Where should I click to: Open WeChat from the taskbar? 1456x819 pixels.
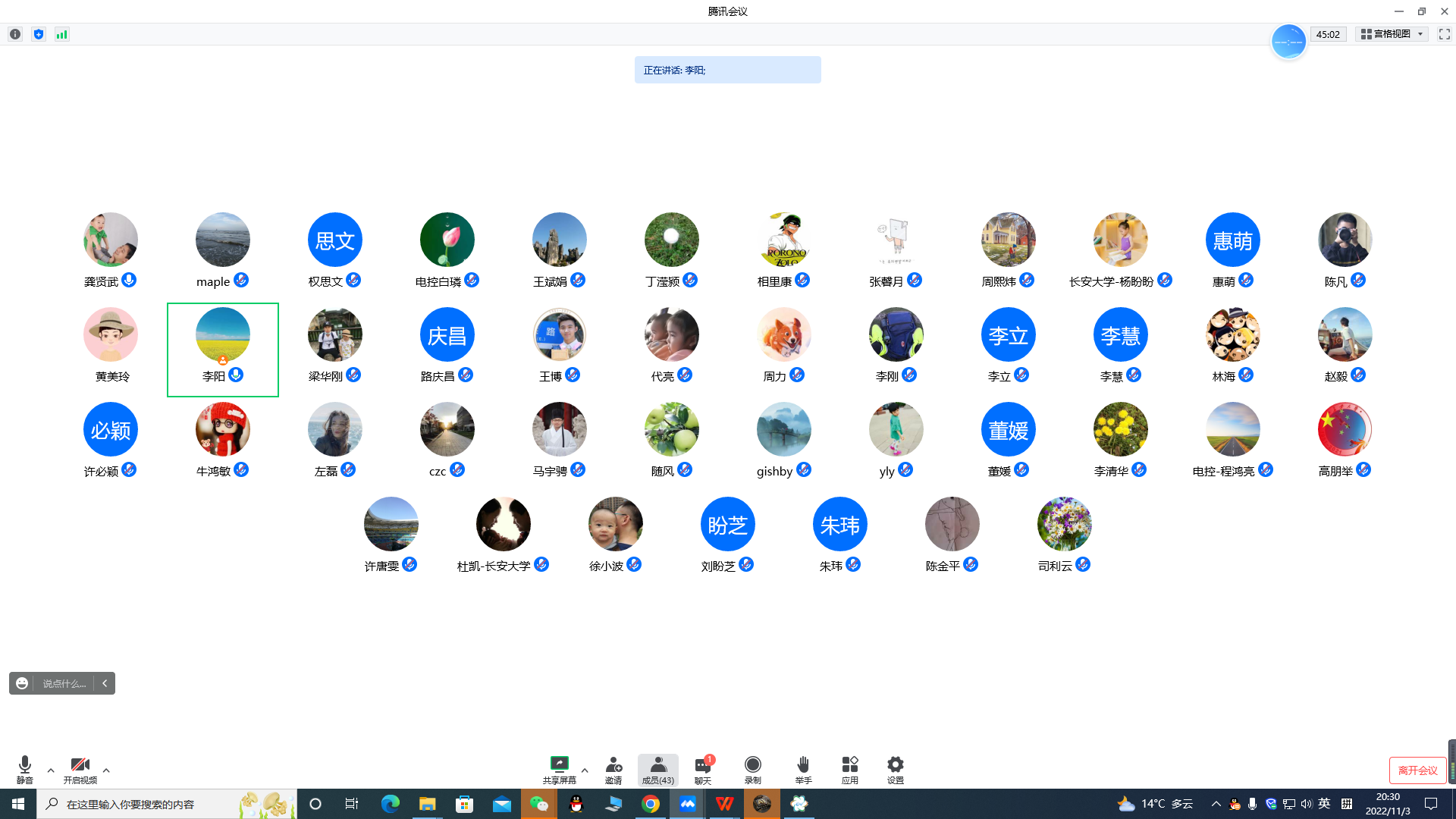[x=539, y=804]
